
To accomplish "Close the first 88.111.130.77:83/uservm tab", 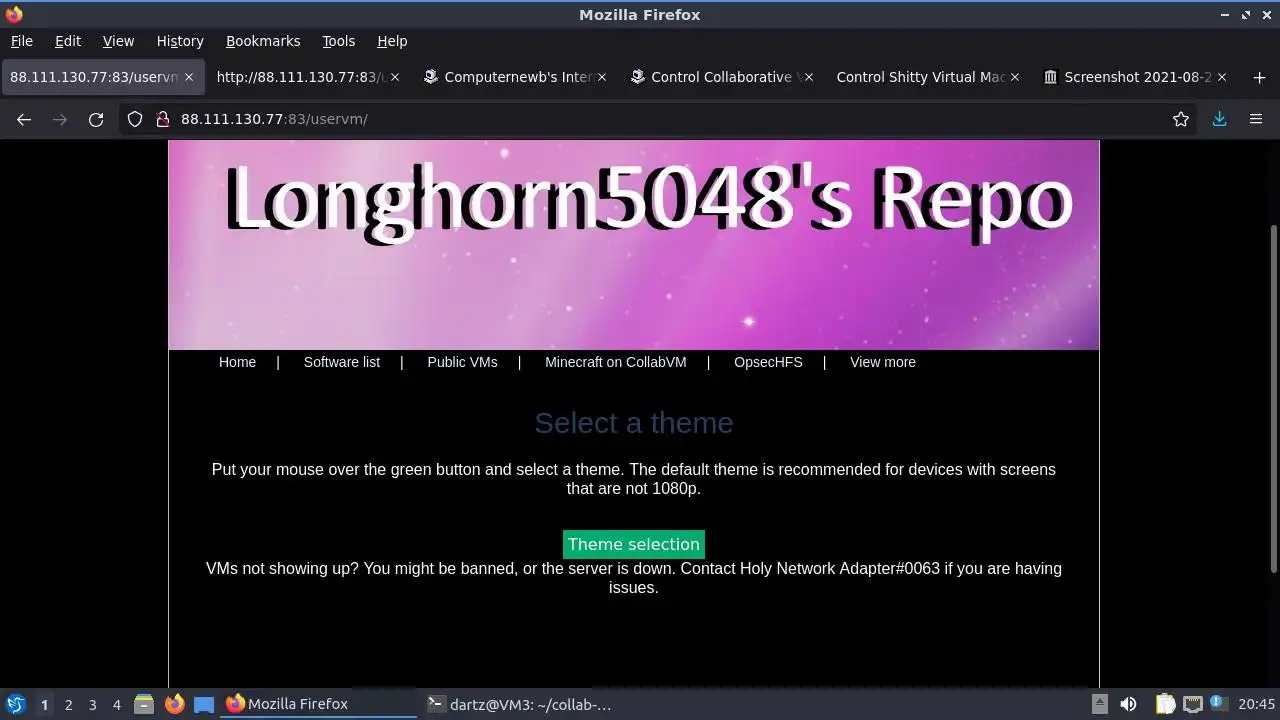I will click(x=187, y=77).
